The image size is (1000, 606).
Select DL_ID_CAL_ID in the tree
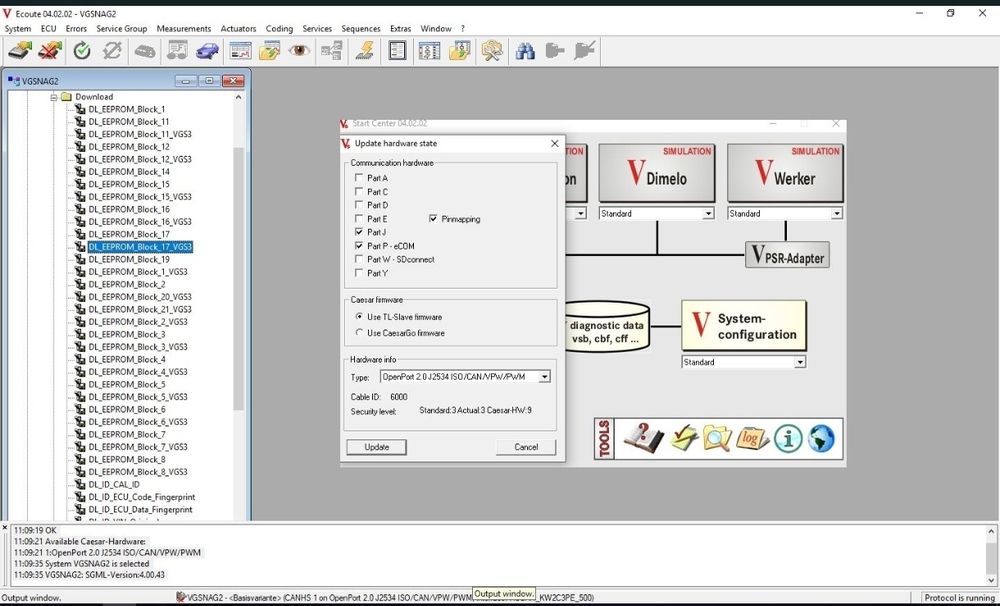[114, 485]
